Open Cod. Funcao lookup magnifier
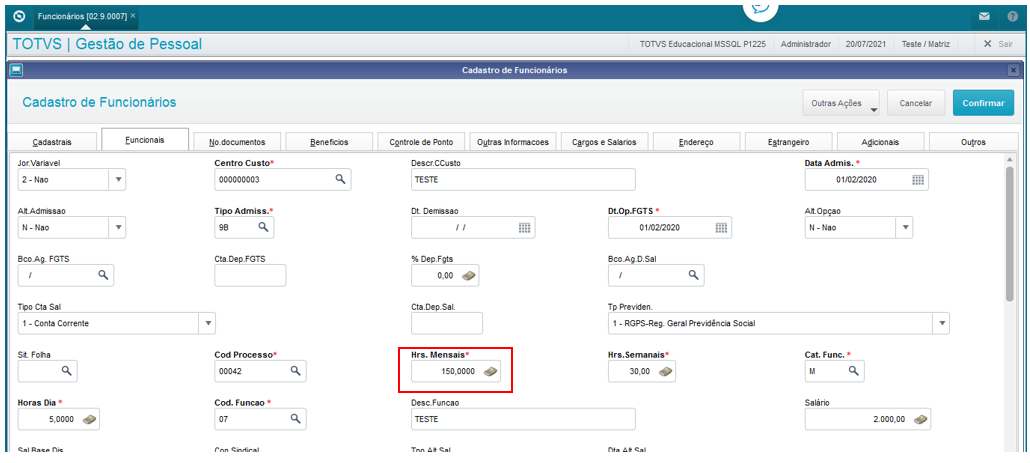 [295, 418]
